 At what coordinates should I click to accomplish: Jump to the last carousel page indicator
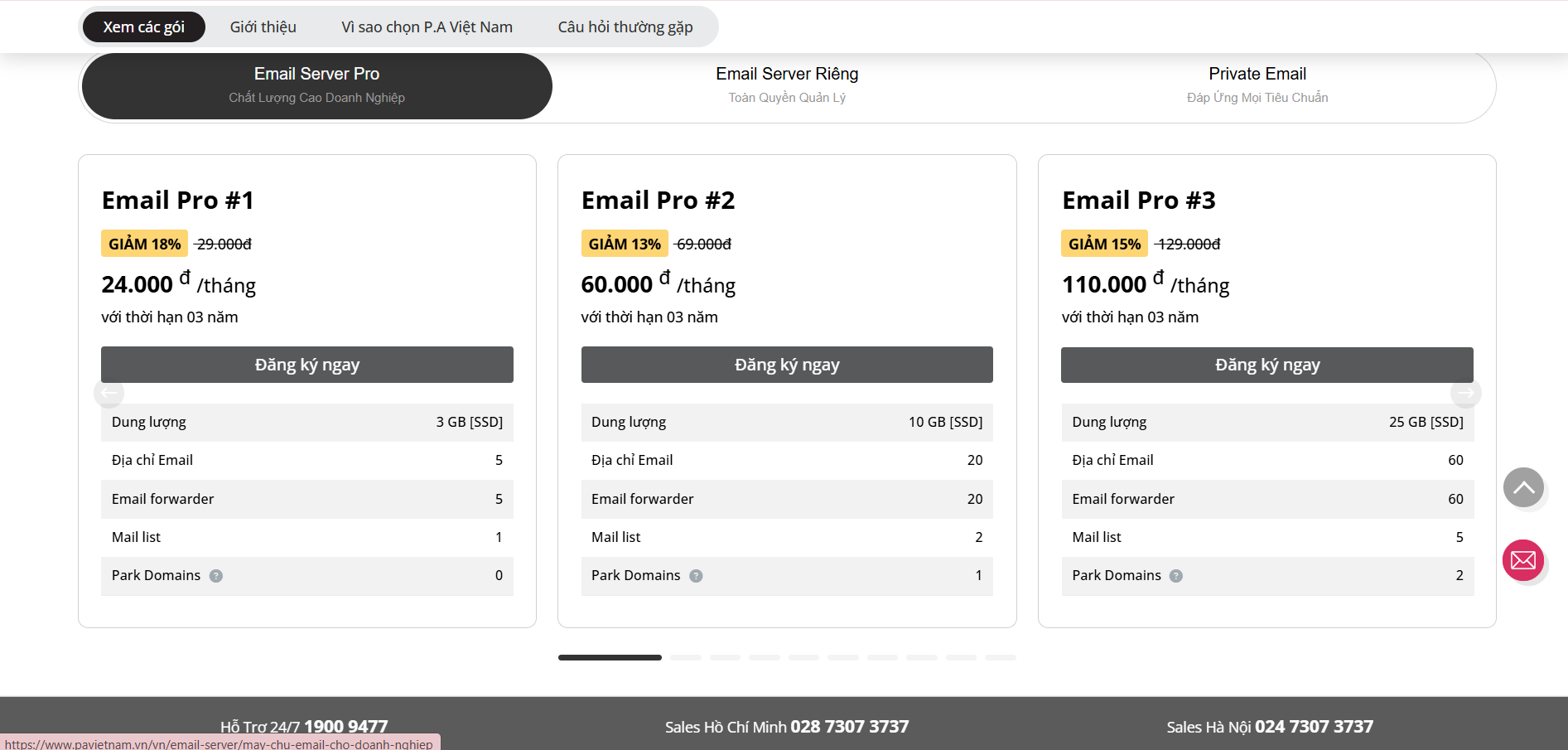click(x=1000, y=657)
